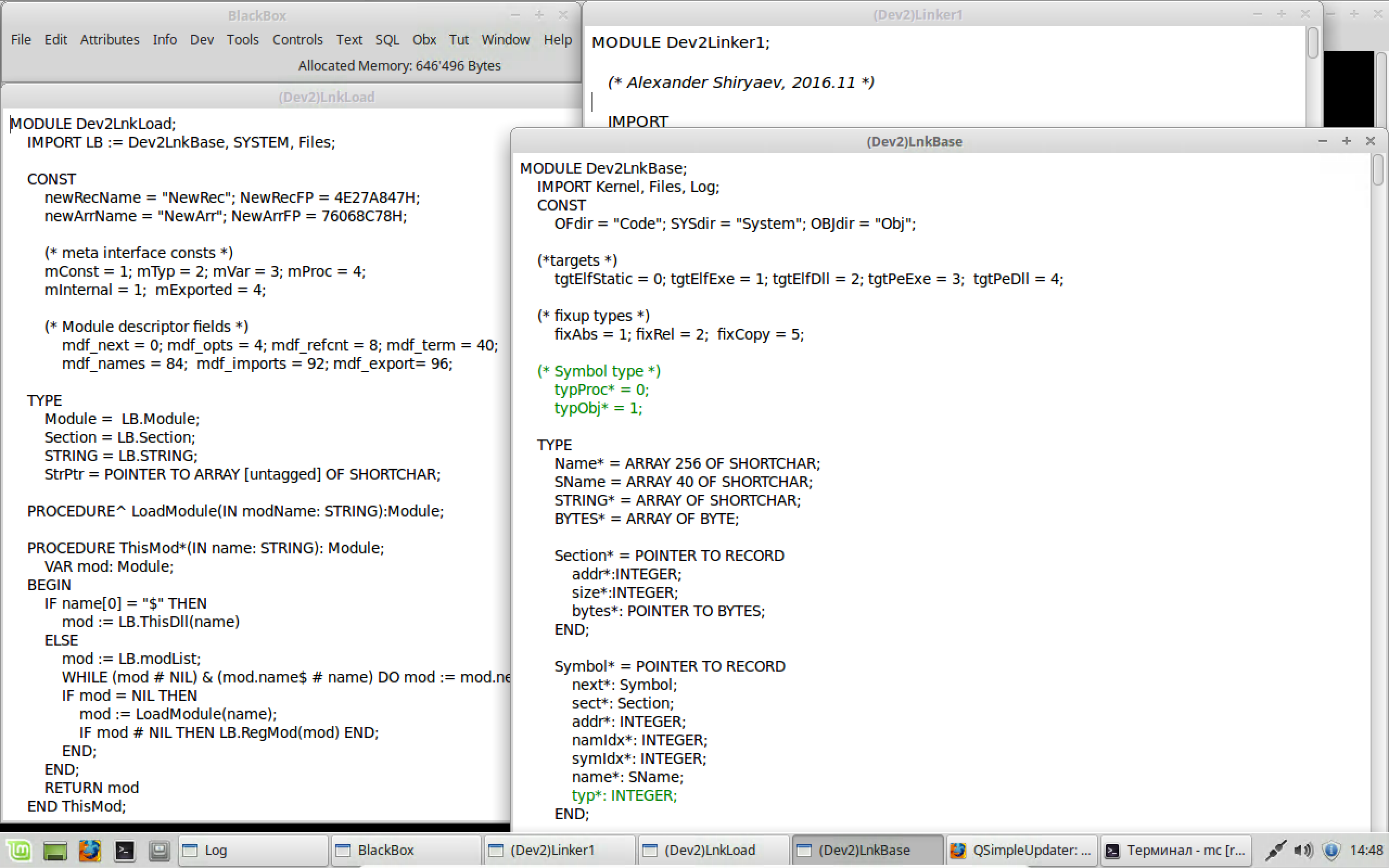Click the show desktop icon in the panel
Screen dimensions: 1389x868
[54, 850]
